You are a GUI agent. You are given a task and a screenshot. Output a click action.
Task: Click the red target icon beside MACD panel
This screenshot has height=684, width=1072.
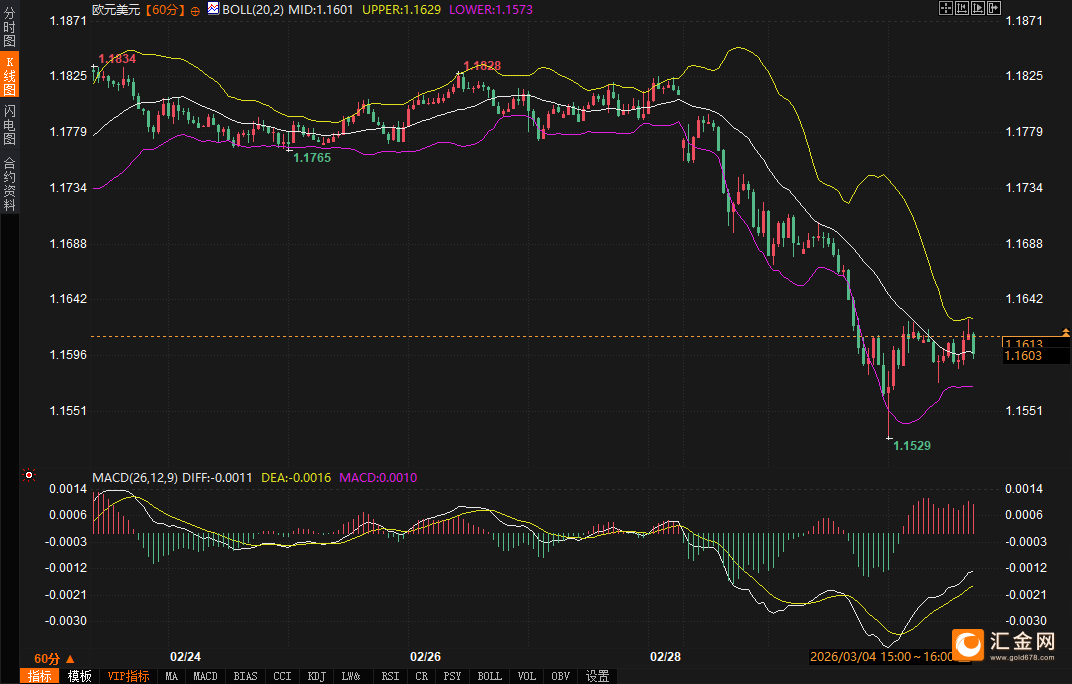coord(28,476)
